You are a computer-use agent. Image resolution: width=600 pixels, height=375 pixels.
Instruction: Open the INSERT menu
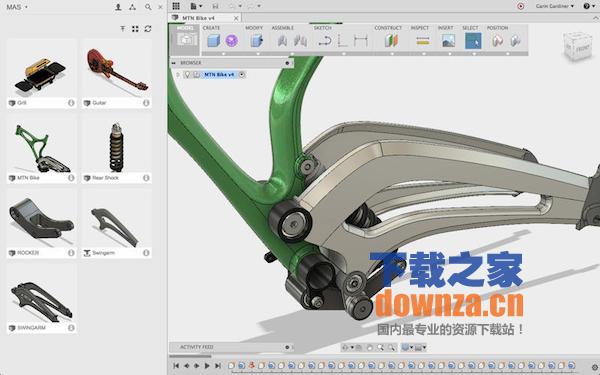point(445,28)
